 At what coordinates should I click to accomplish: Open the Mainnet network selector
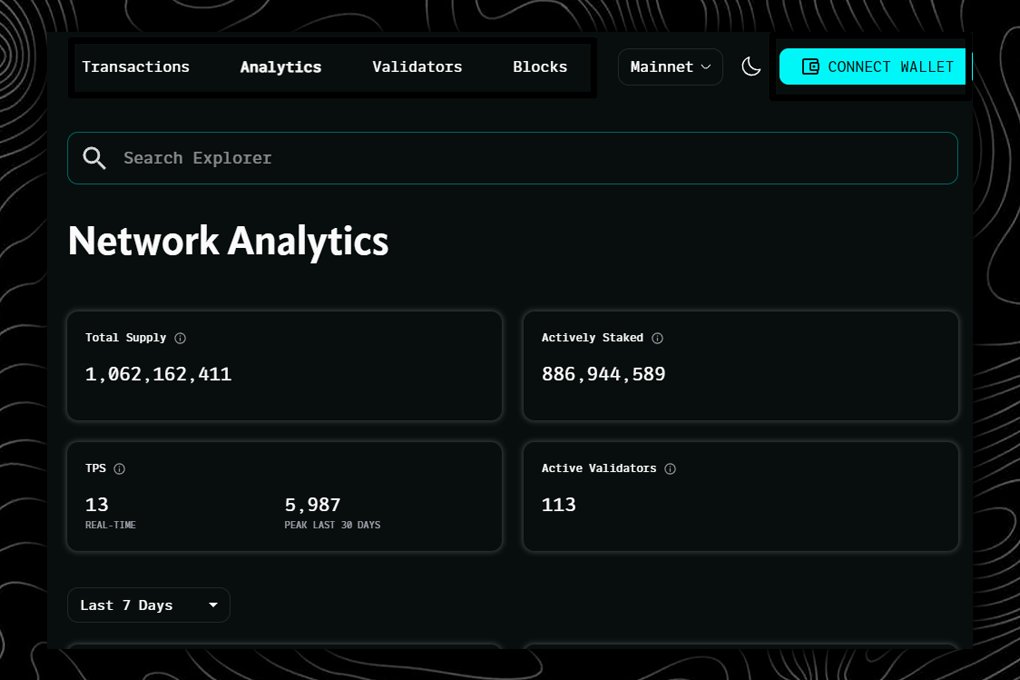(669, 67)
